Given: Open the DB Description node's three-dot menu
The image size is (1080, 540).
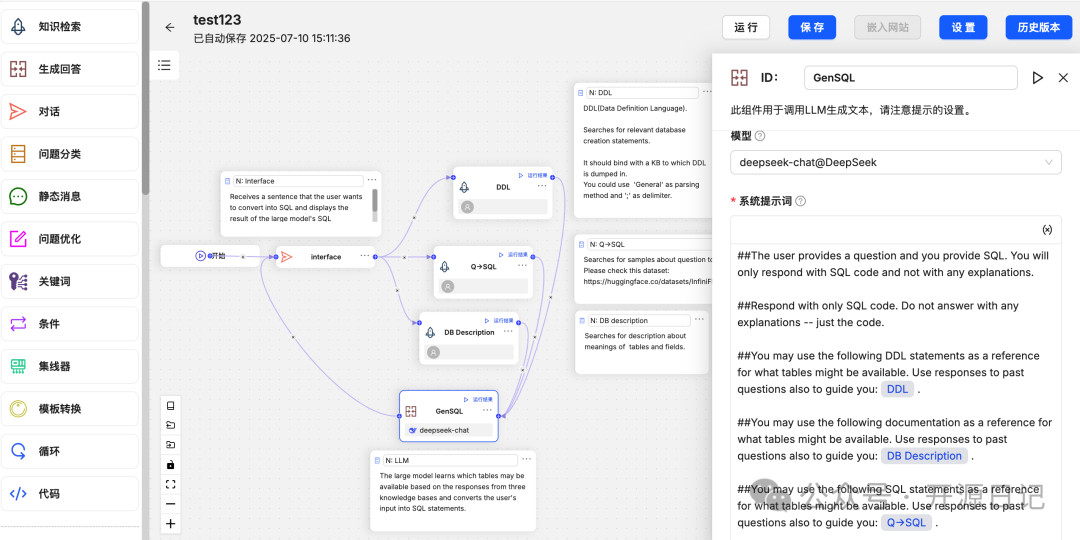Looking at the screenshot, I should (x=508, y=331).
